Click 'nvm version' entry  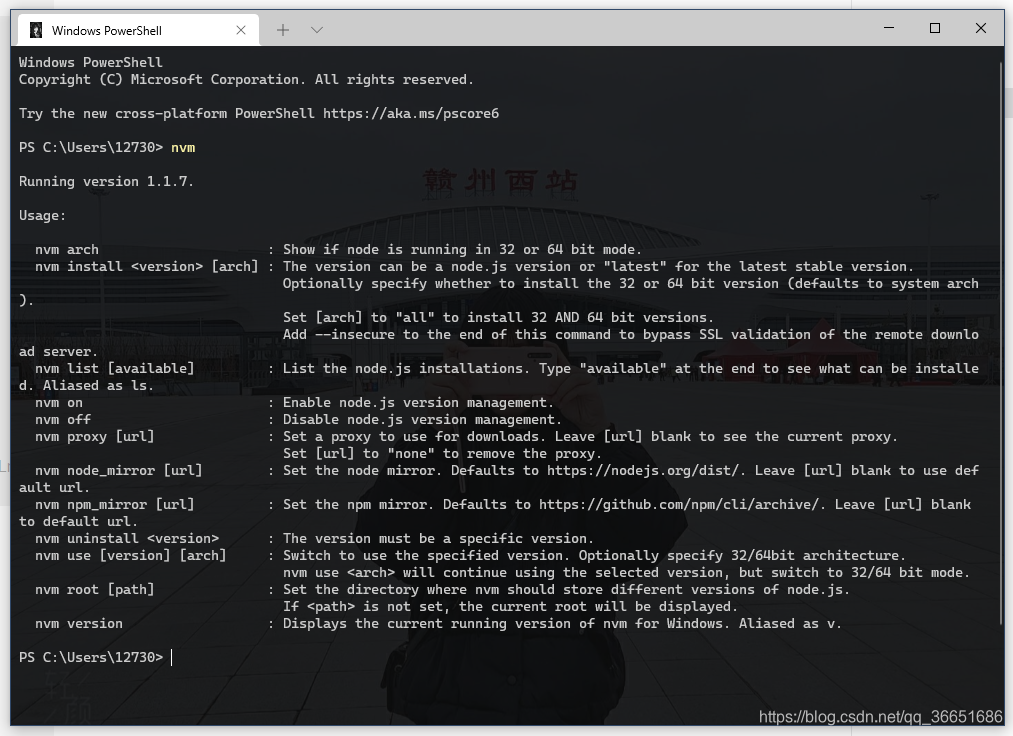pyautogui.click(x=79, y=624)
